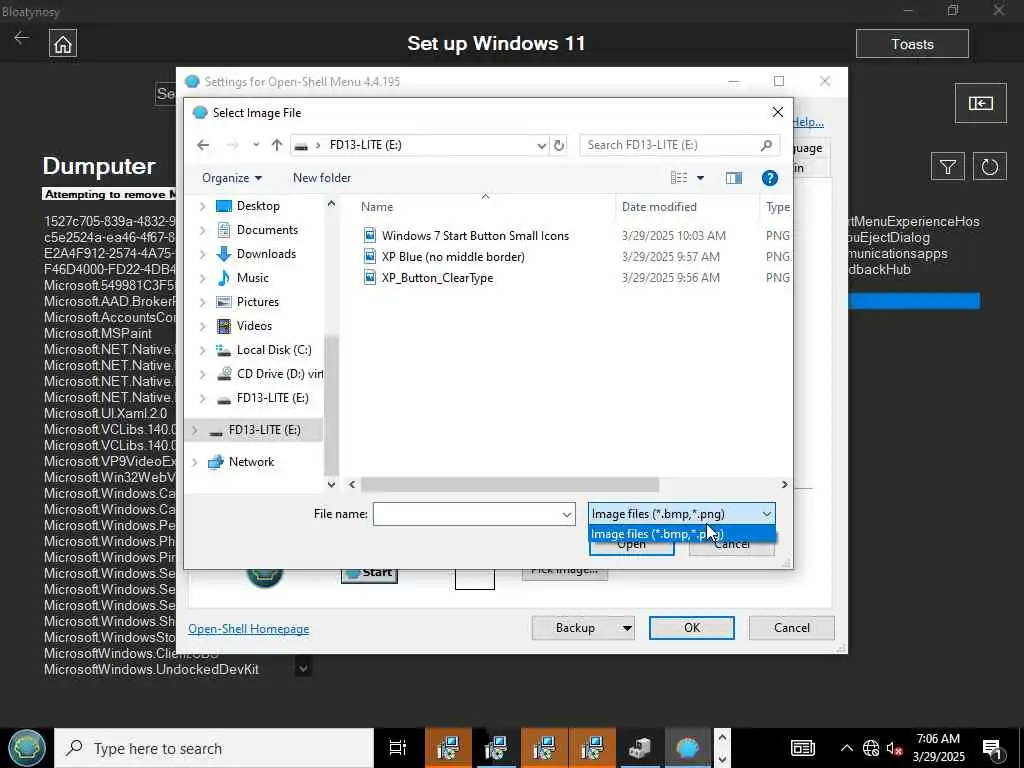Select Local Disk (C:) in the tree
Image resolution: width=1024 pixels, height=768 pixels.
[274, 350]
